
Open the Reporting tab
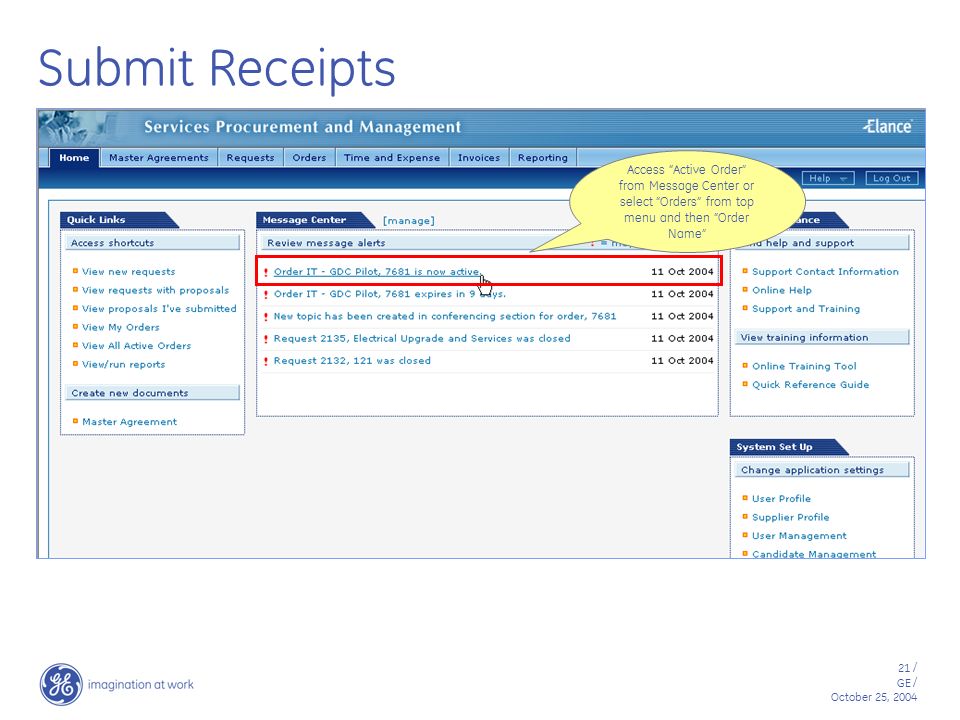(542, 157)
